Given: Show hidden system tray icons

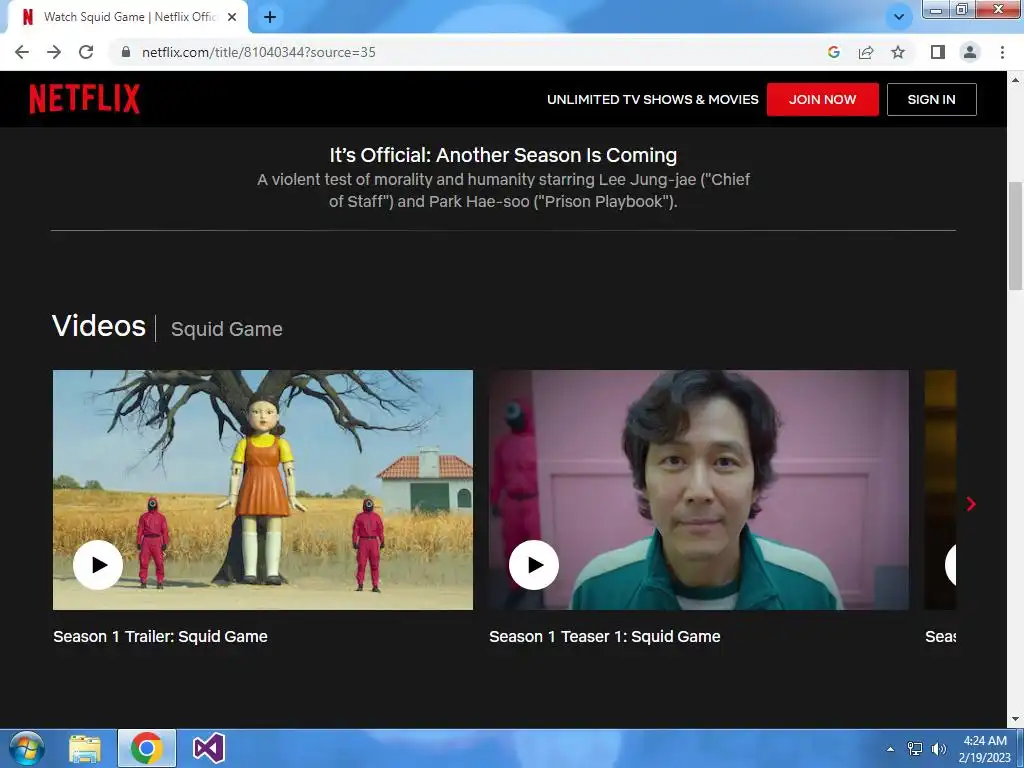Looking at the screenshot, I should tap(890, 749).
